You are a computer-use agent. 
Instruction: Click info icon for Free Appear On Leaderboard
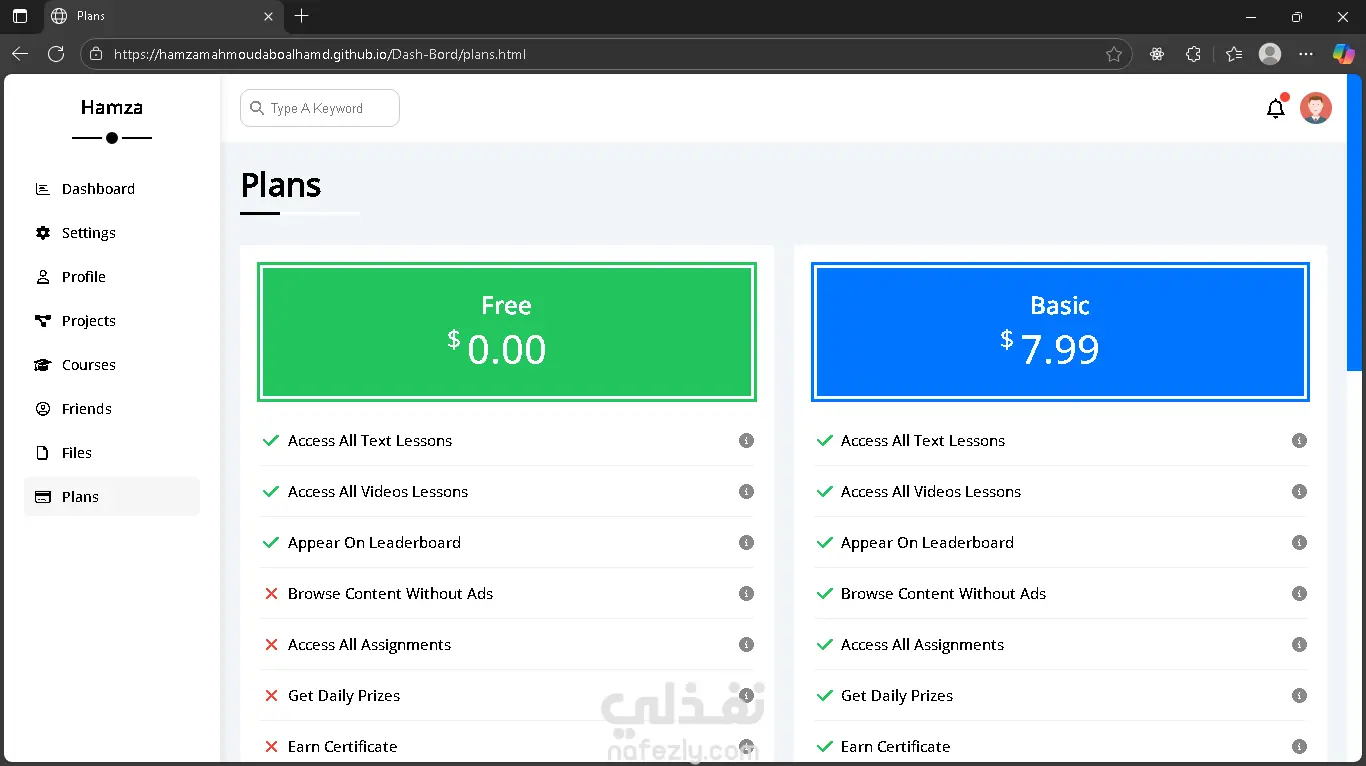[746, 542]
